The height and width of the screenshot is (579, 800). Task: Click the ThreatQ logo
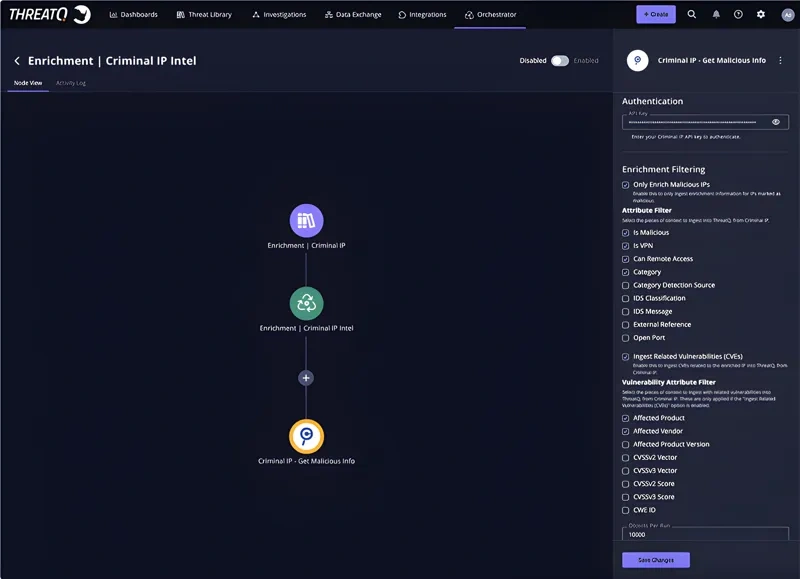point(49,14)
